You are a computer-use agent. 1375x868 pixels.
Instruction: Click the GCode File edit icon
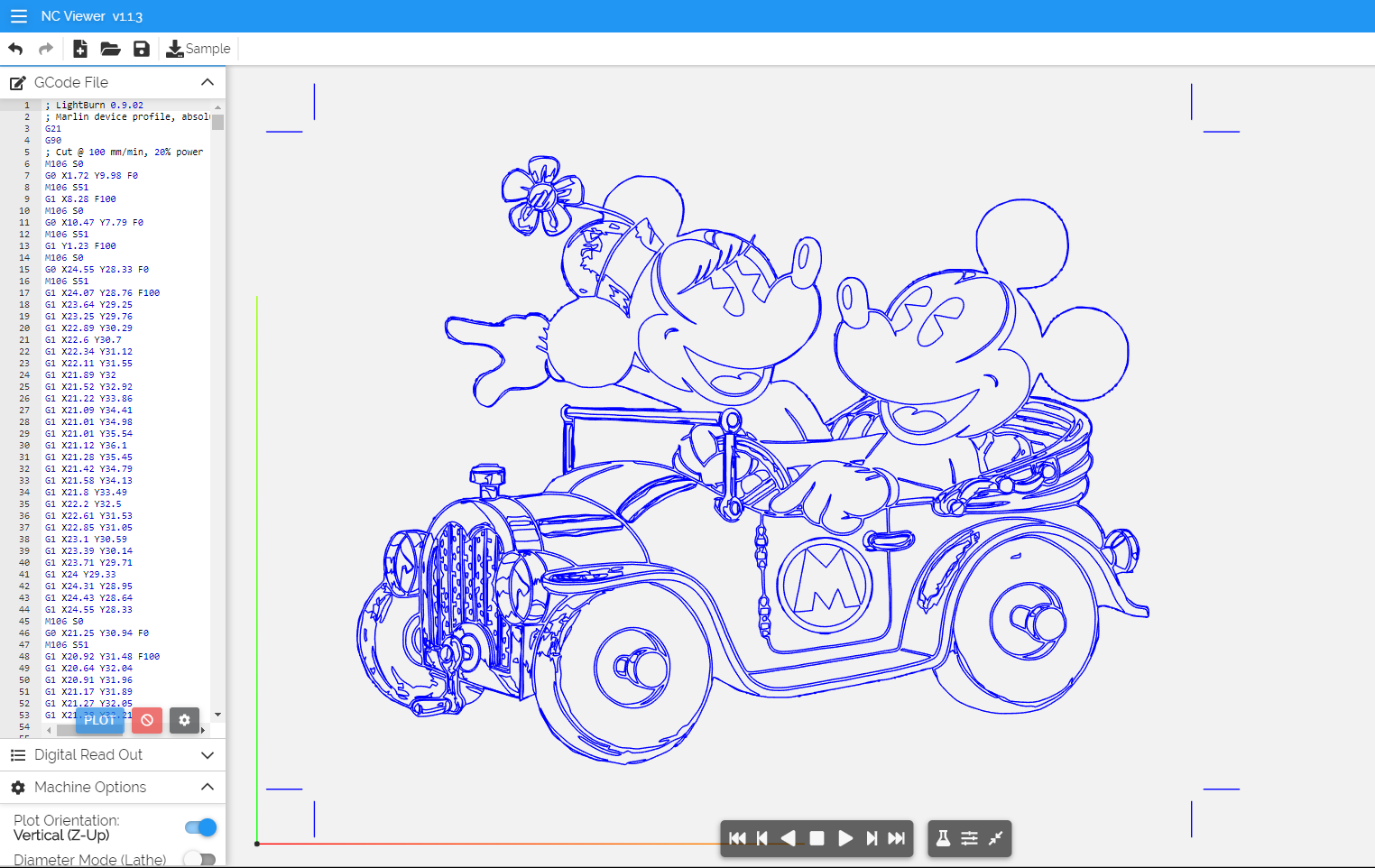pyautogui.click(x=17, y=83)
